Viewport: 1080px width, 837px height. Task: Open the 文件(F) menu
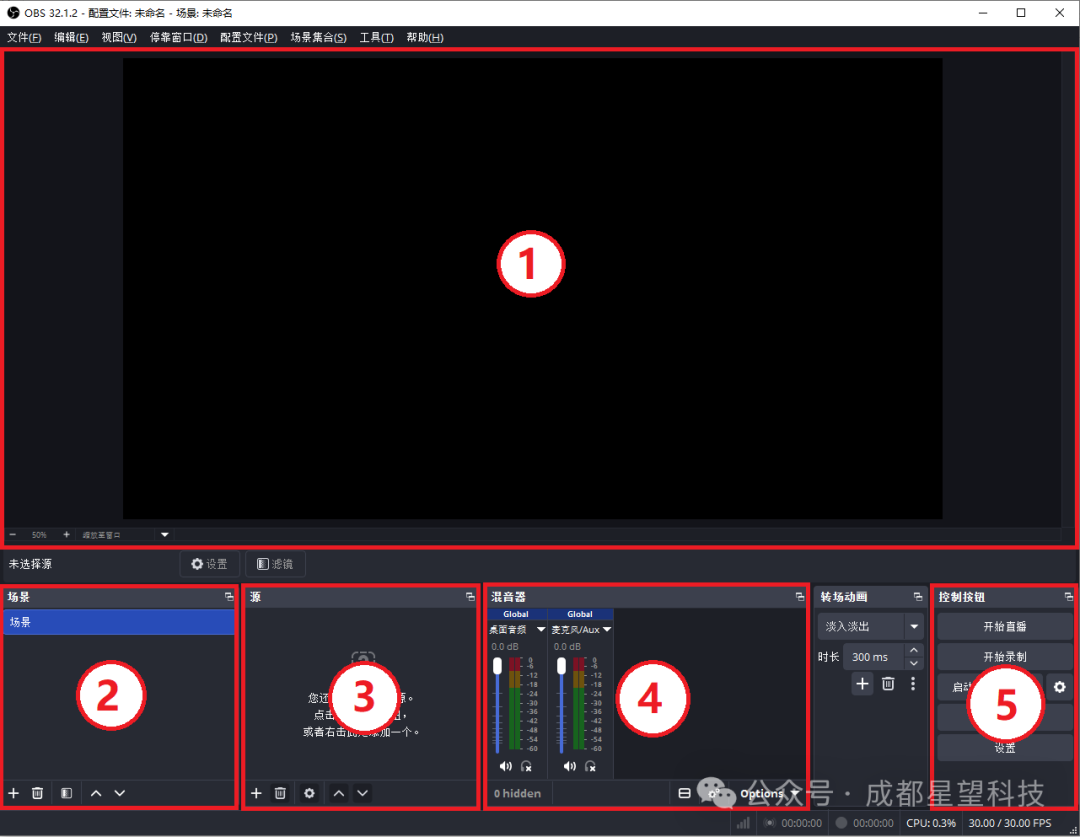point(24,37)
